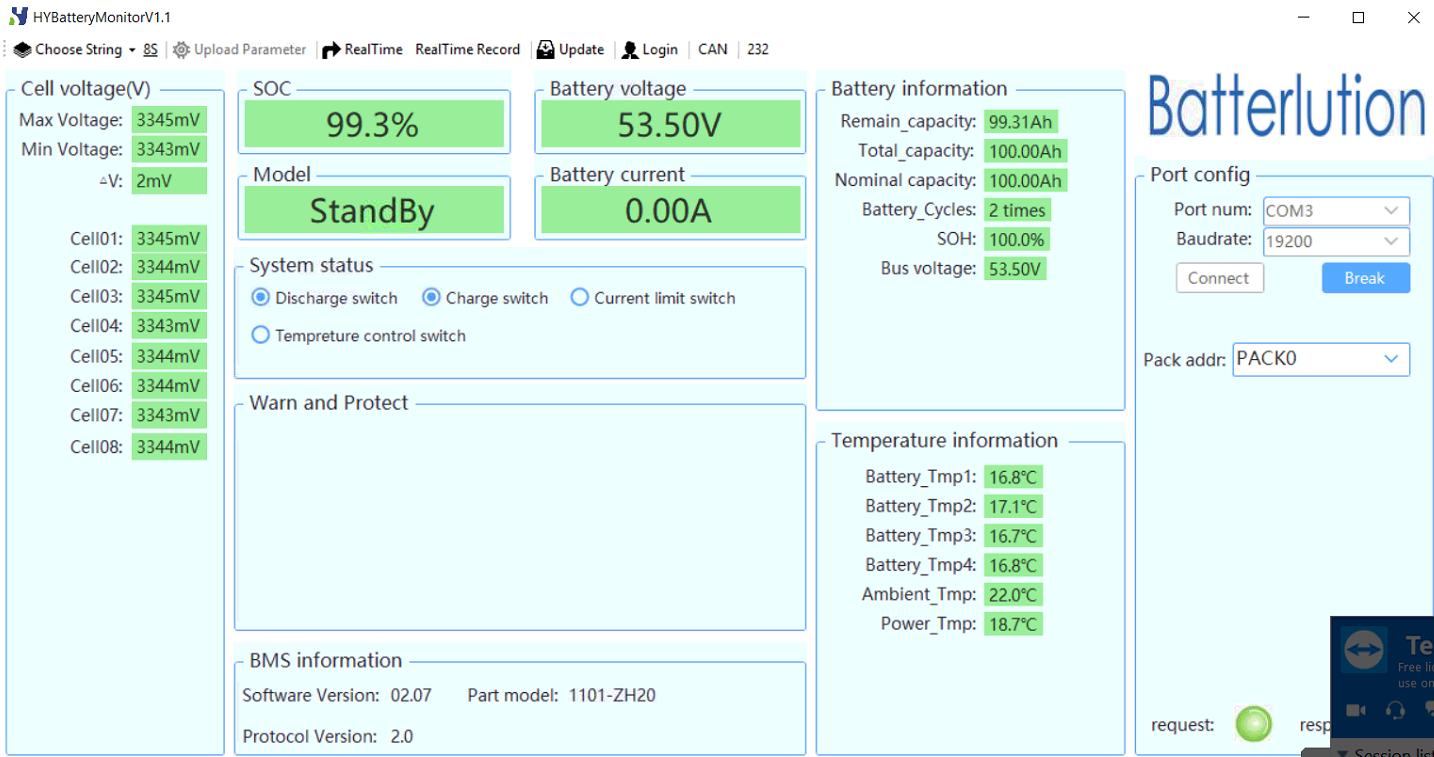Viewport: 1434px width, 757px height.
Task: Click the SOH 100.0% value
Action: click(1017, 240)
